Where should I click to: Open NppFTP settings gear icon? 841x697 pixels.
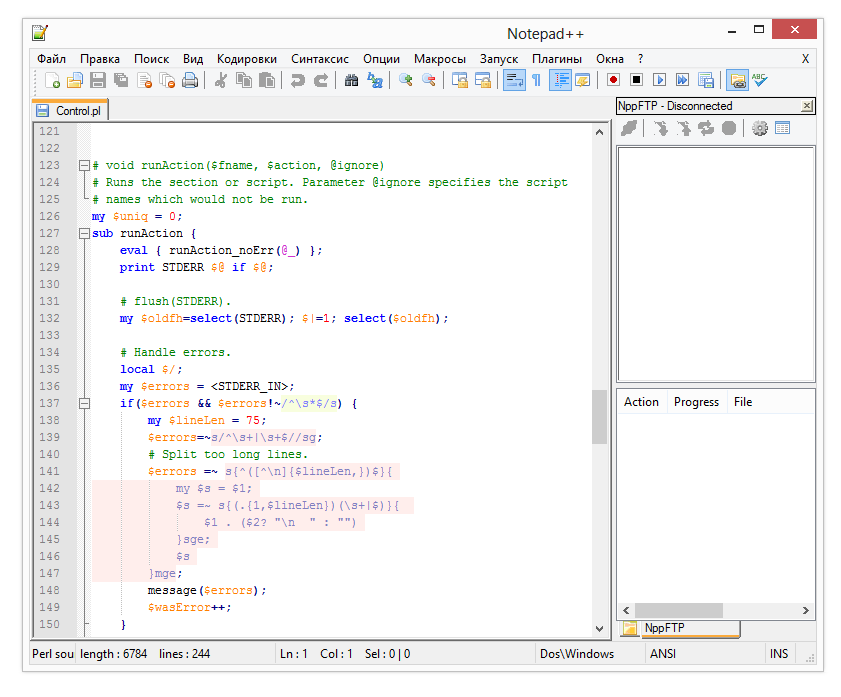[x=760, y=128]
